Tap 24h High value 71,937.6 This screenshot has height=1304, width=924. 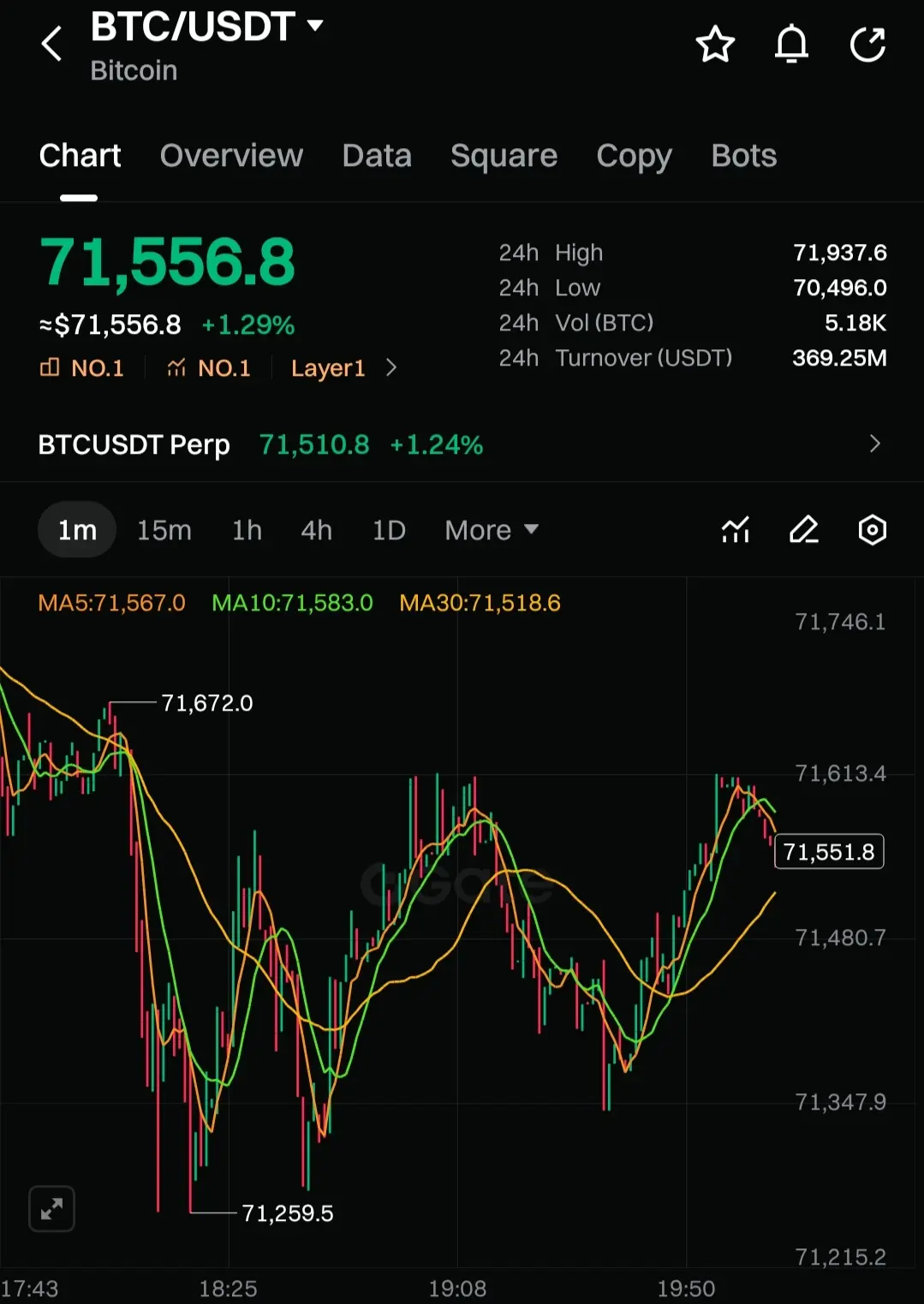[x=839, y=253]
